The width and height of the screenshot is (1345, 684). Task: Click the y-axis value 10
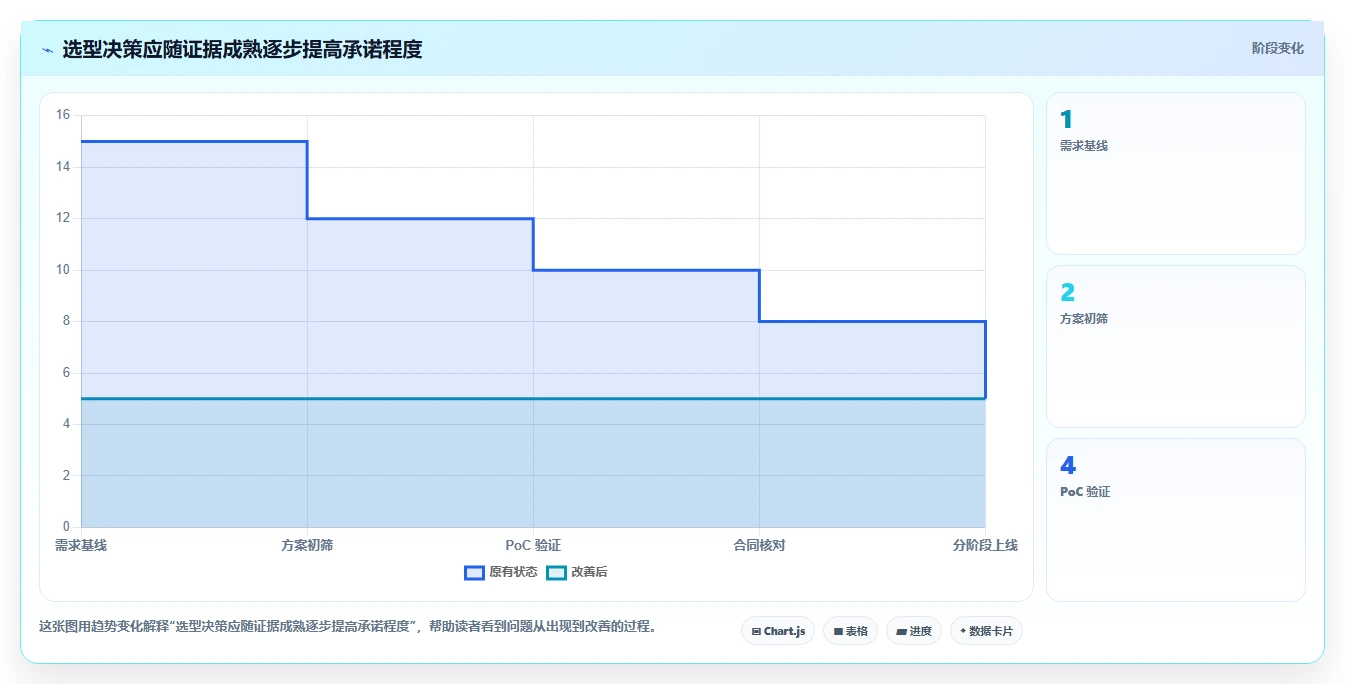(63, 270)
